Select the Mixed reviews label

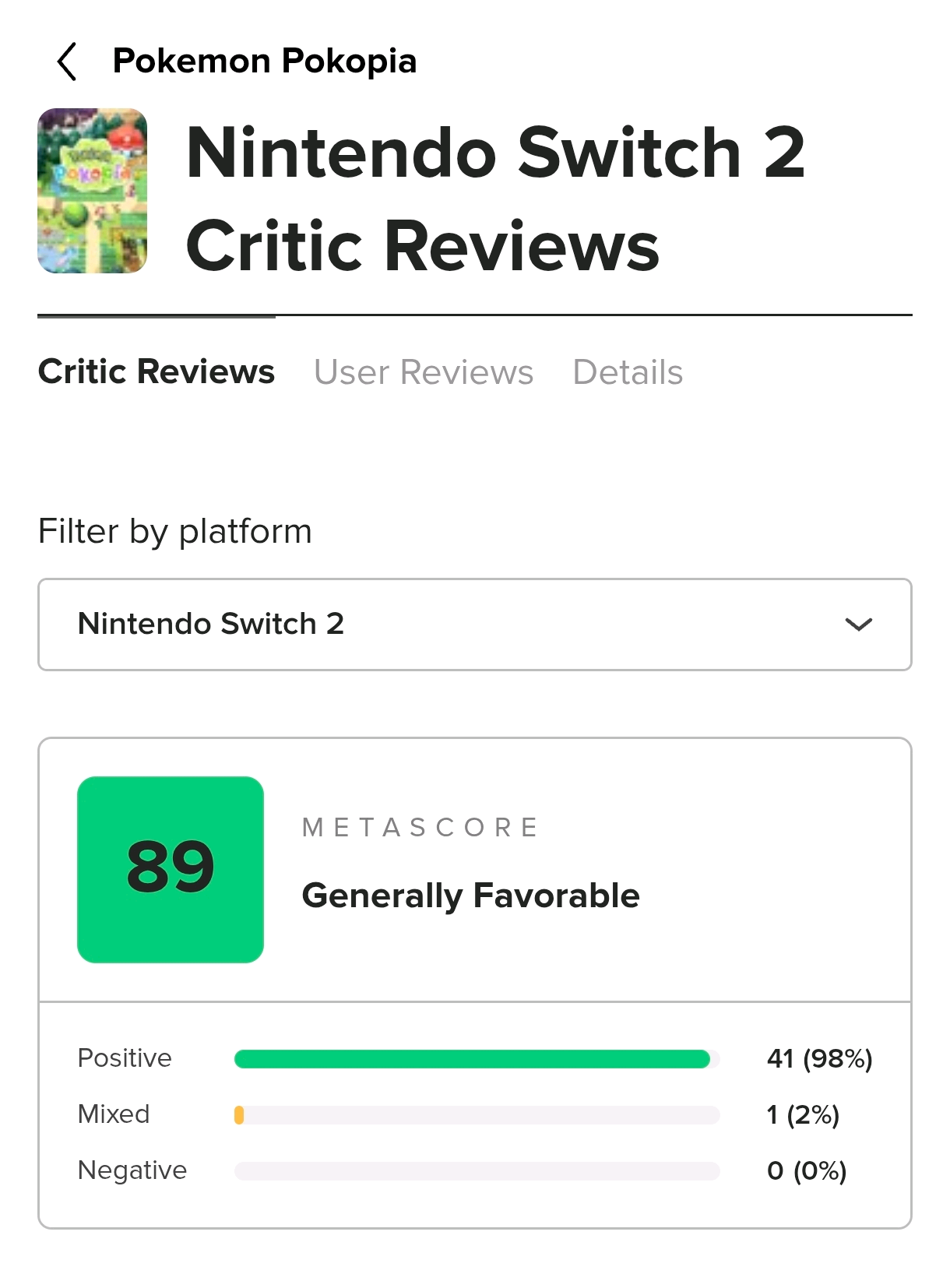pos(114,1114)
